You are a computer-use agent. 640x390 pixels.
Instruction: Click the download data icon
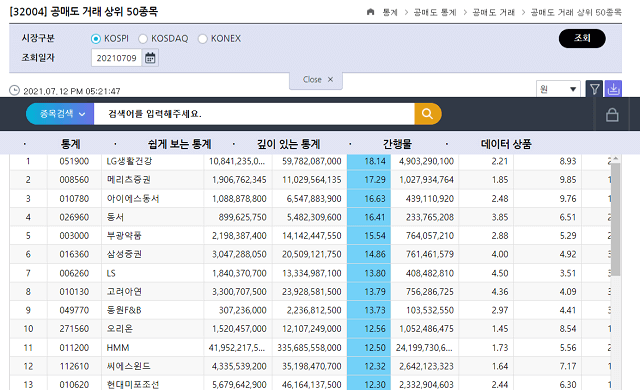(613, 89)
